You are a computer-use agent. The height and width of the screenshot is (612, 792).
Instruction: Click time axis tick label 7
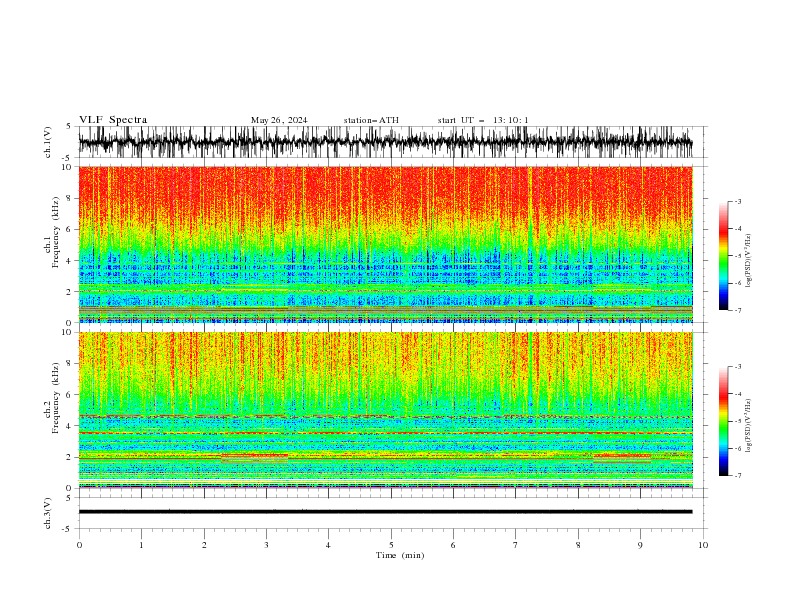tap(516, 545)
